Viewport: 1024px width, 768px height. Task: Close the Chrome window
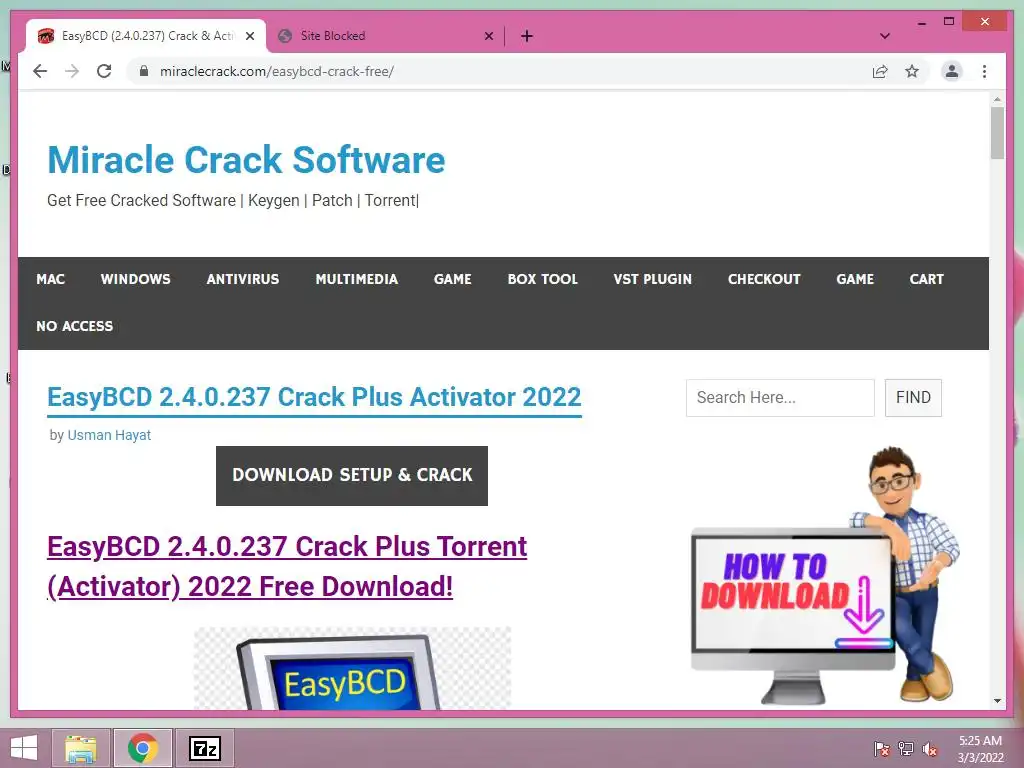click(x=985, y=22)
